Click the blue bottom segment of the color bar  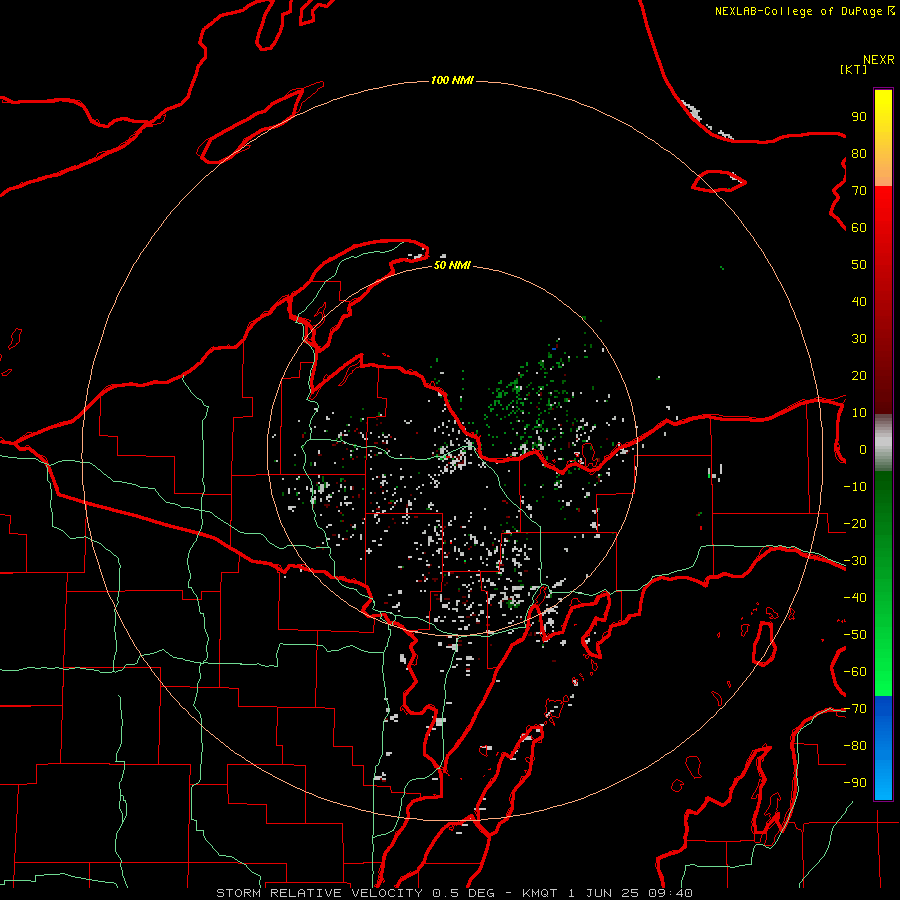pos(883,748)
